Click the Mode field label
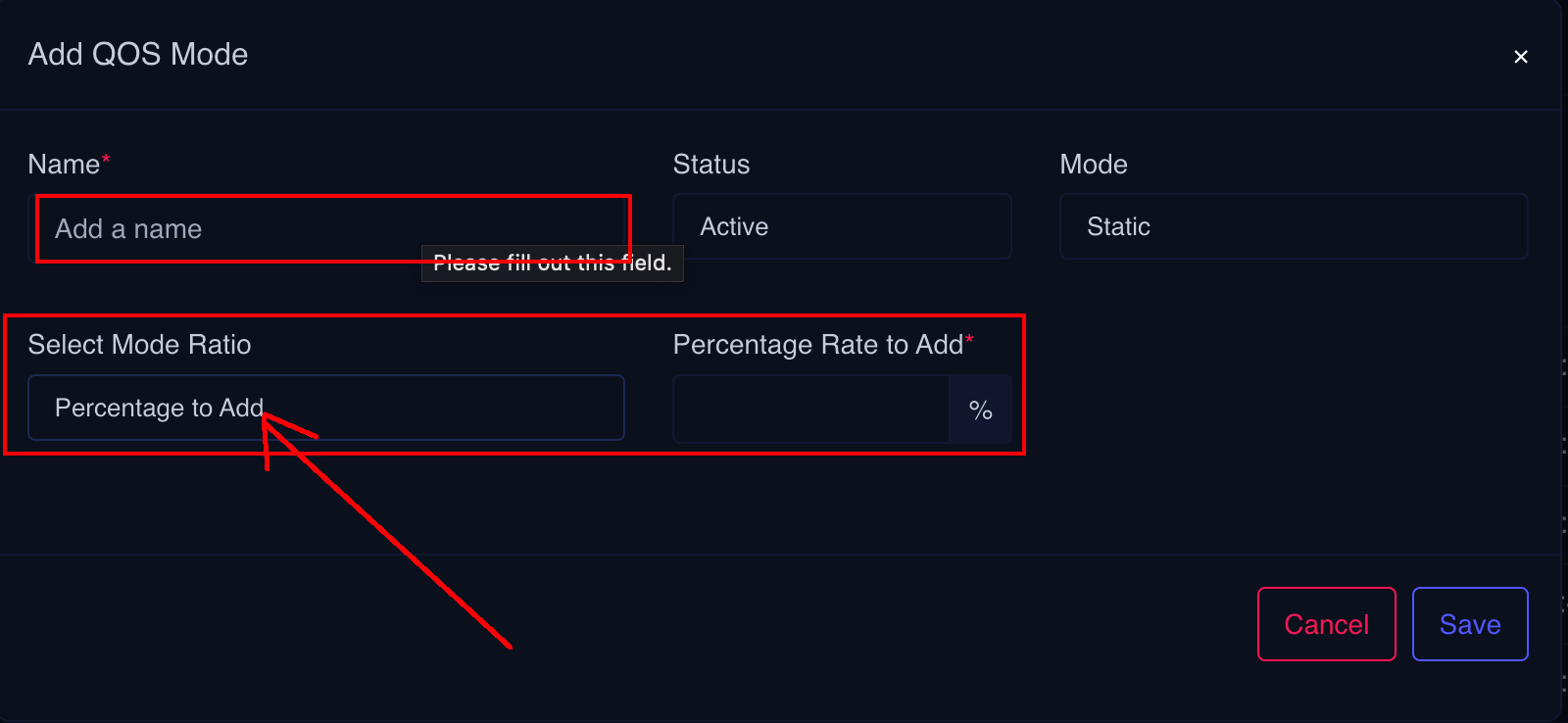1568x723 pixels. pyautogui.click(x=1093, y=165)
